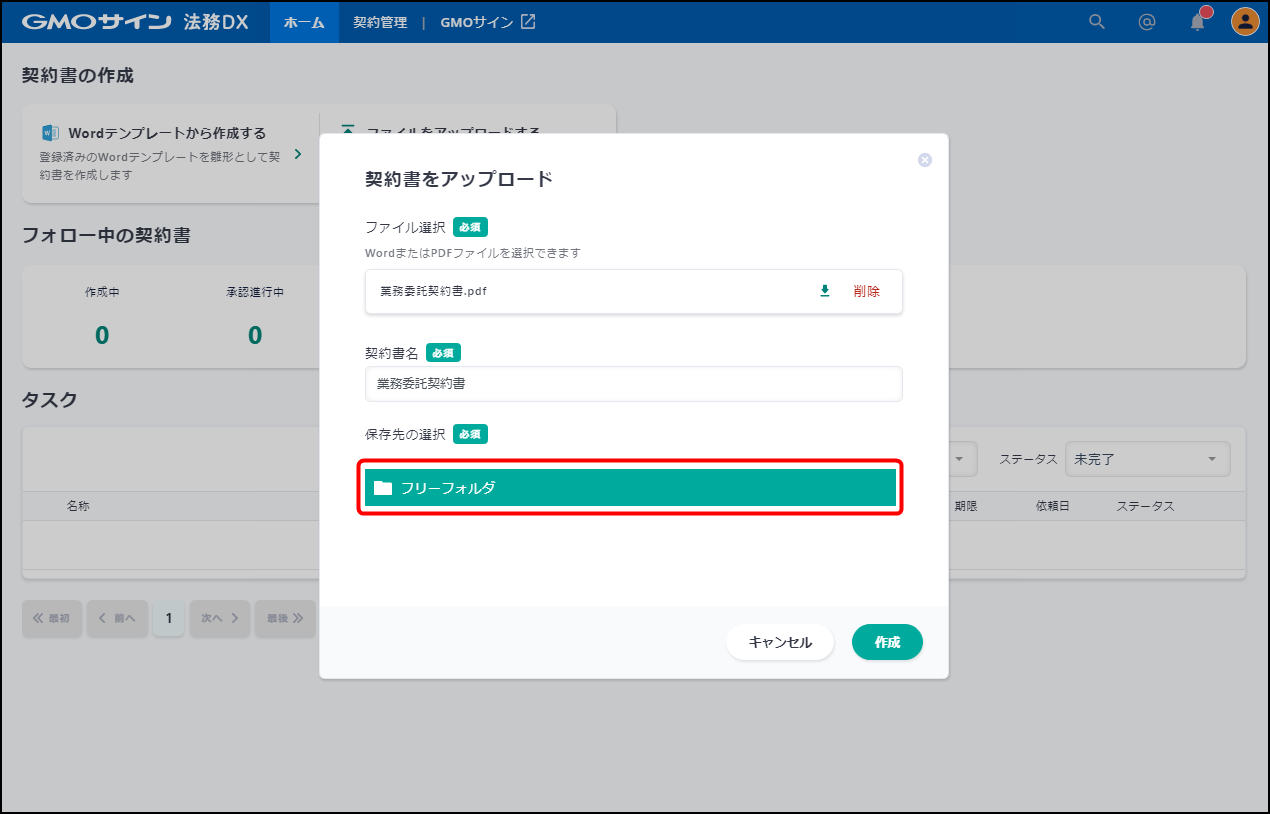Open the notifications bell
Viewport: 1270px width, 814px height.
(x=1197, y=22)
